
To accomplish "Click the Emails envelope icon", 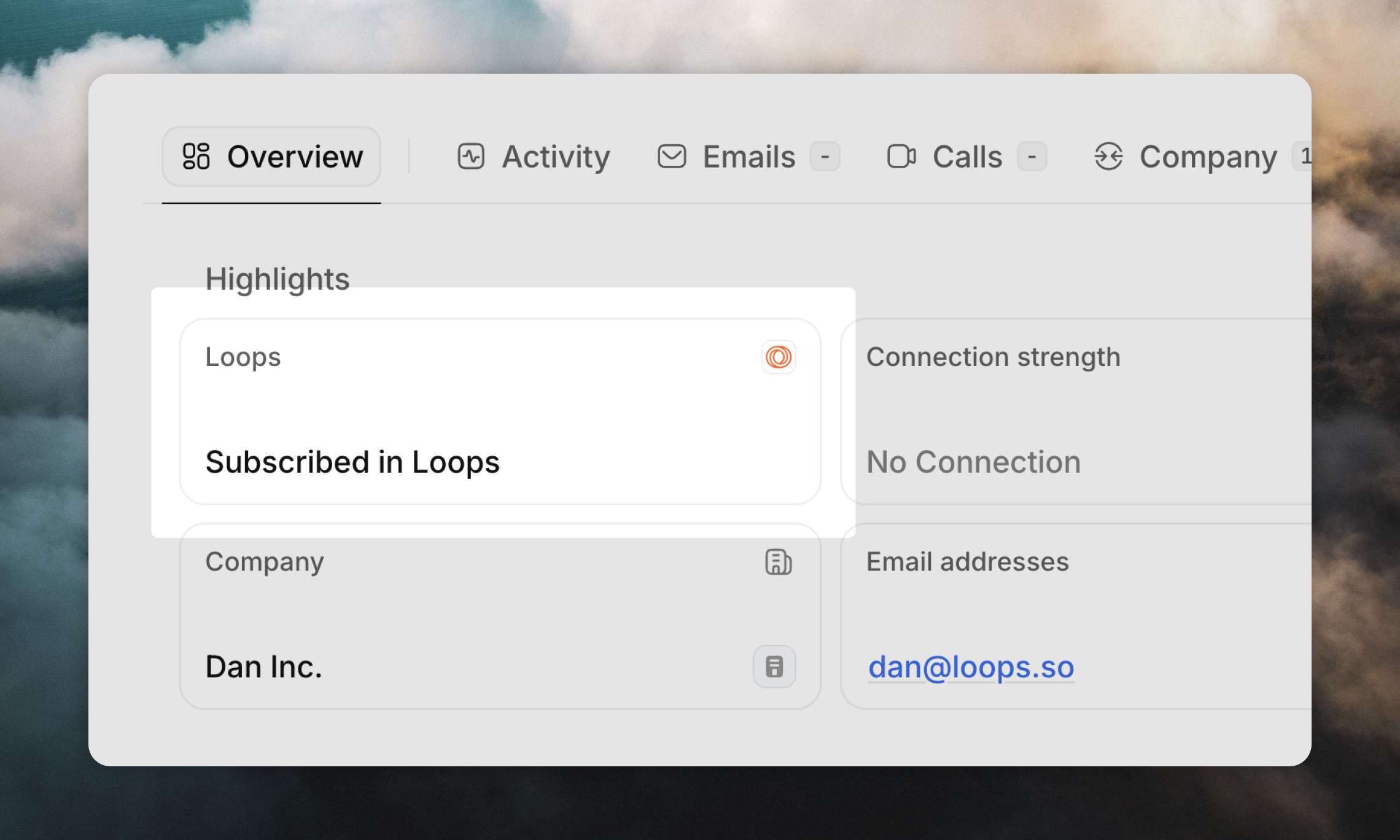I will pyautogui.click(x=672, y=156).
